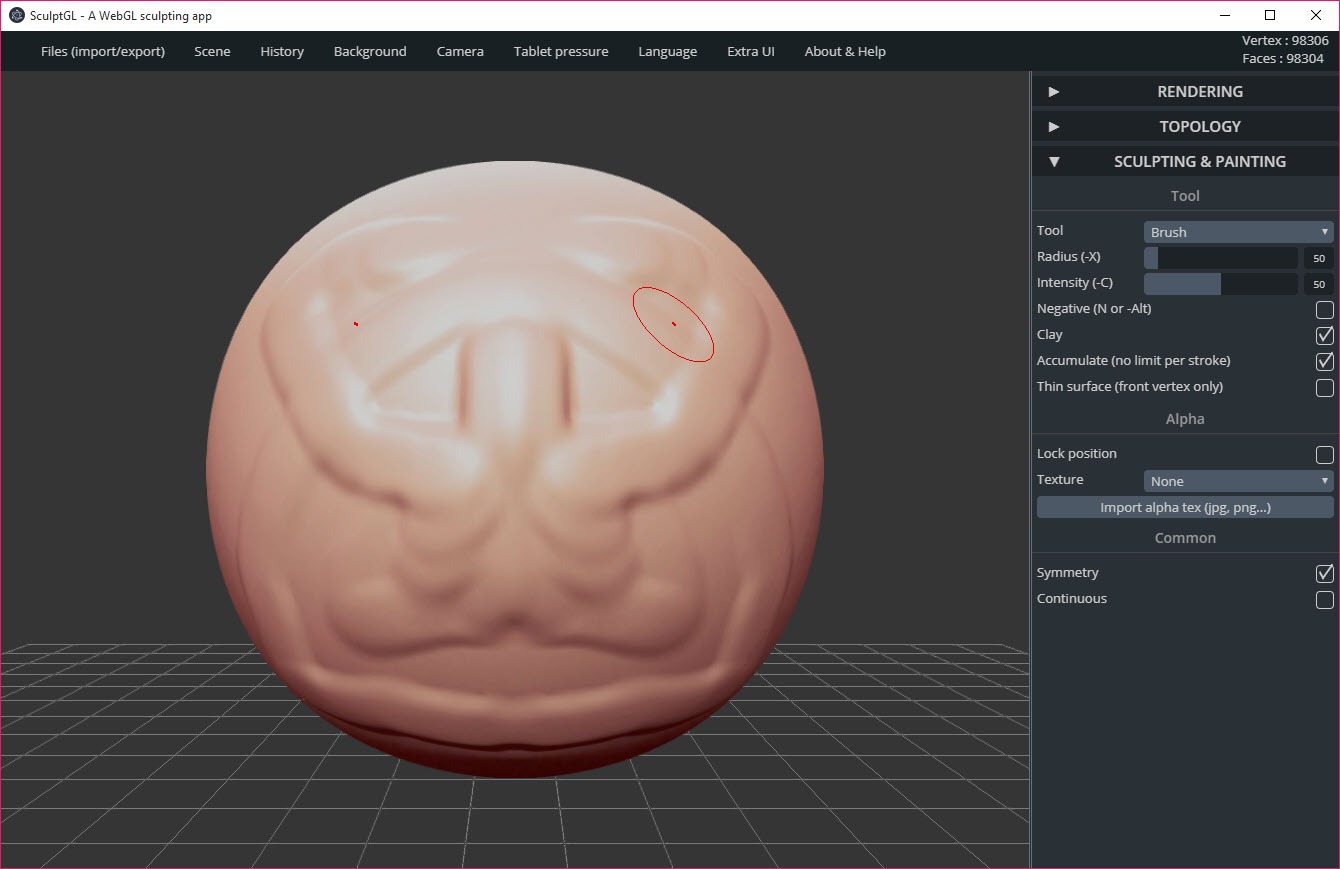Turn off the Symmetry checkbox
The height and width of the screenshot is (869, 1340).
click(x=1324, y=573)
